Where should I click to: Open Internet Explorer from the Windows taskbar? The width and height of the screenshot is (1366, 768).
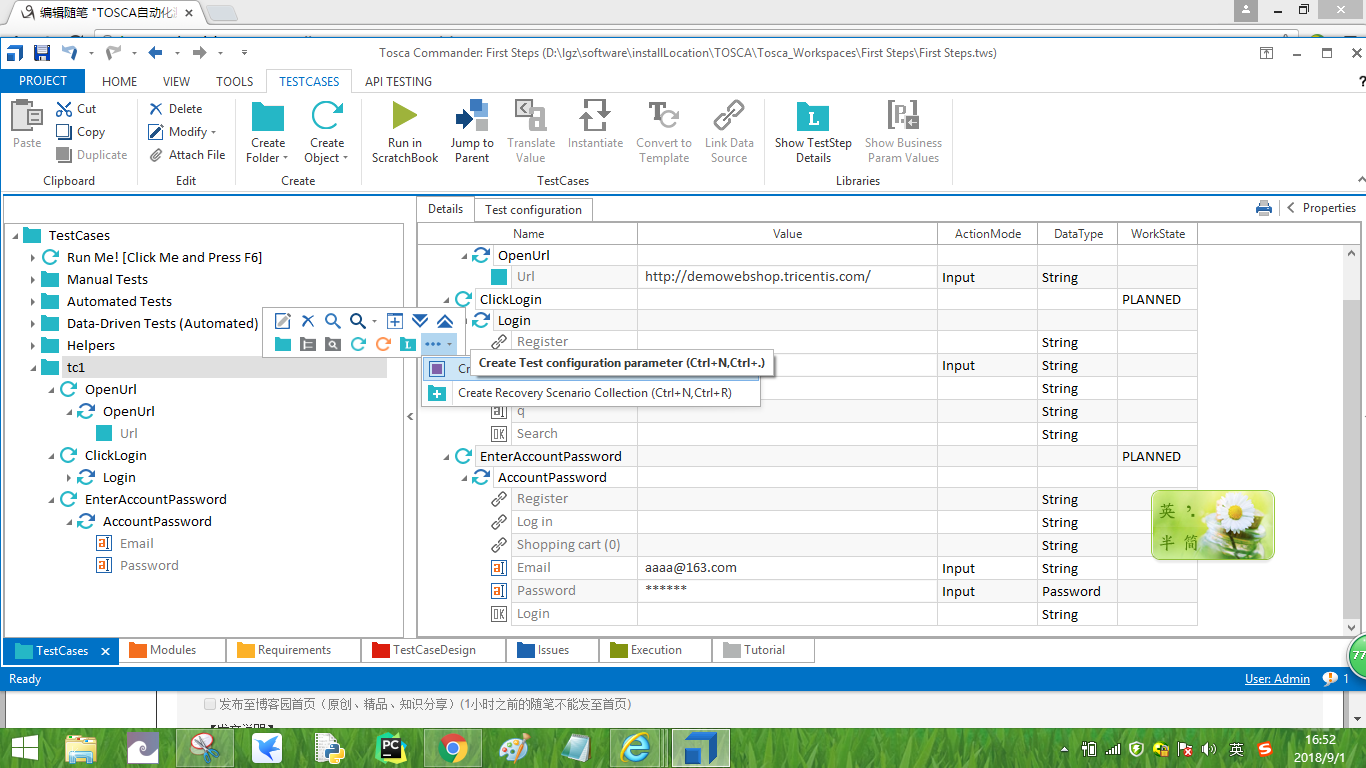(637, 748)
